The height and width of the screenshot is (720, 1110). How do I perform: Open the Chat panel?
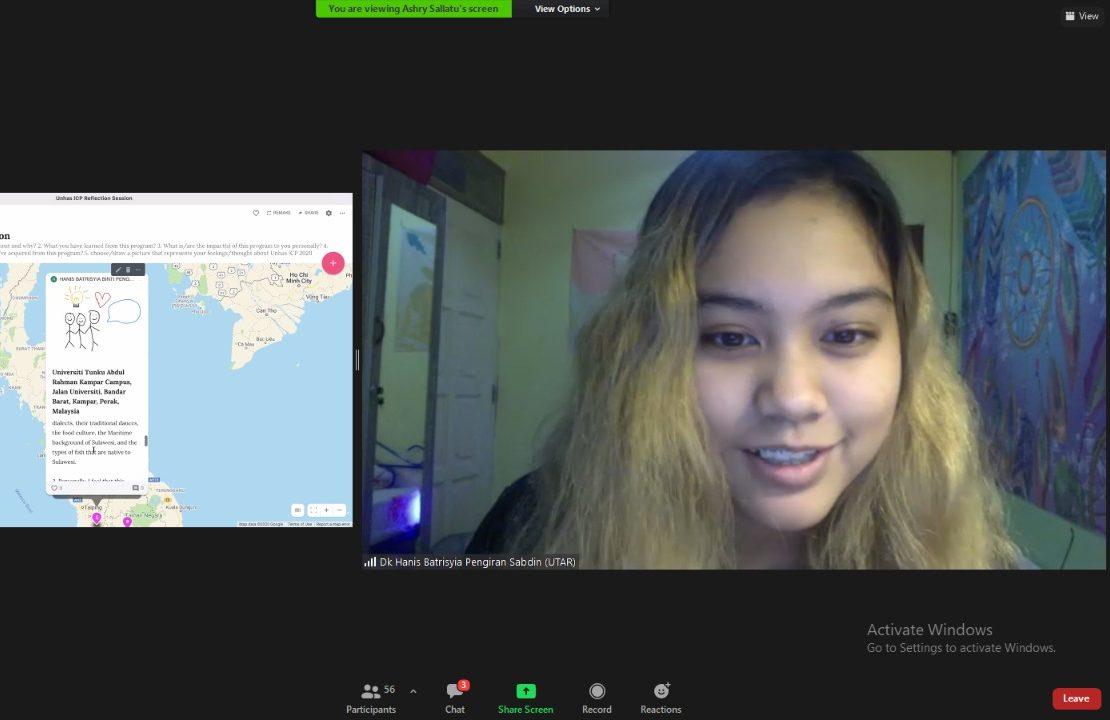(x=455, y=697)
